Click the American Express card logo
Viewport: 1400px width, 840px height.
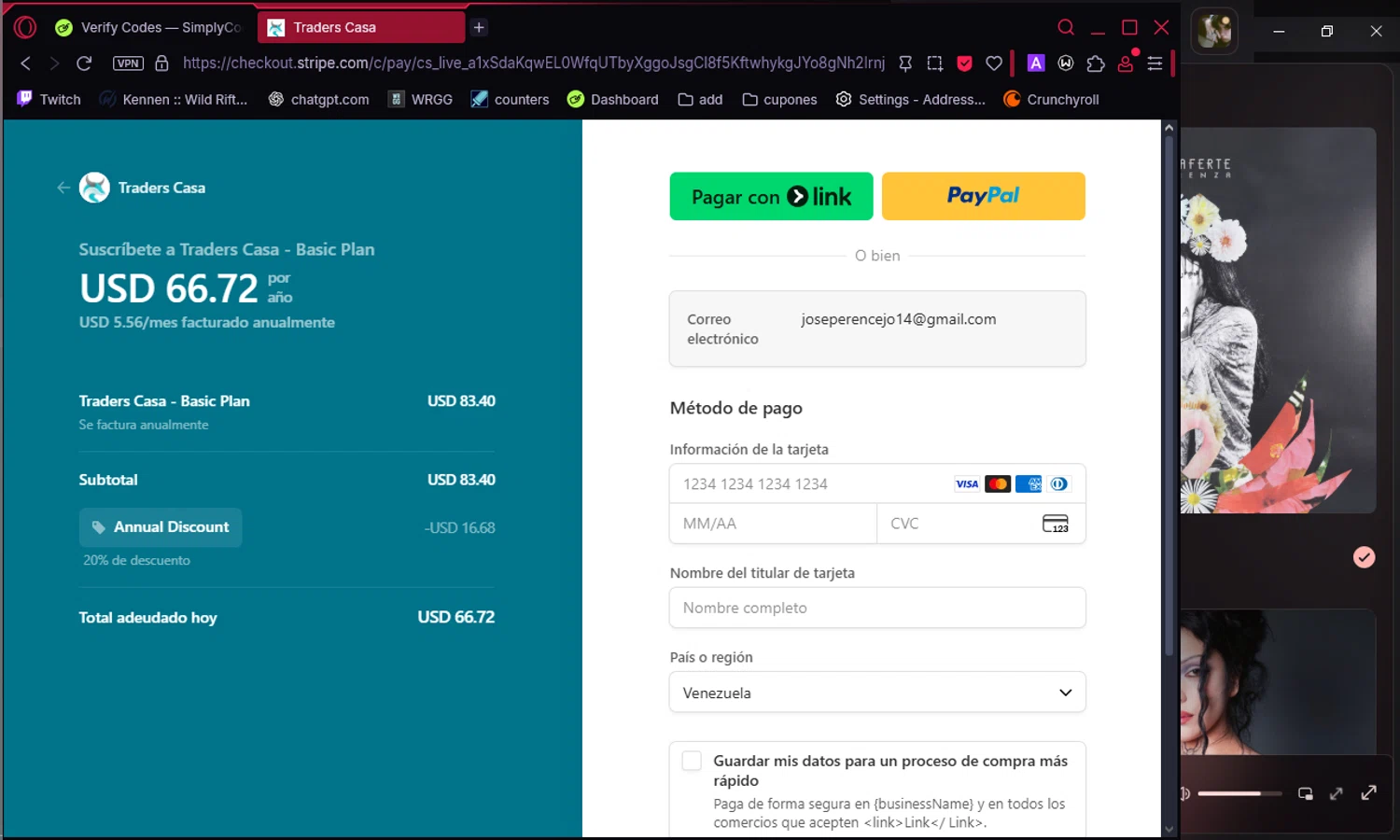pyautogui.click(x=1029, y=483)
